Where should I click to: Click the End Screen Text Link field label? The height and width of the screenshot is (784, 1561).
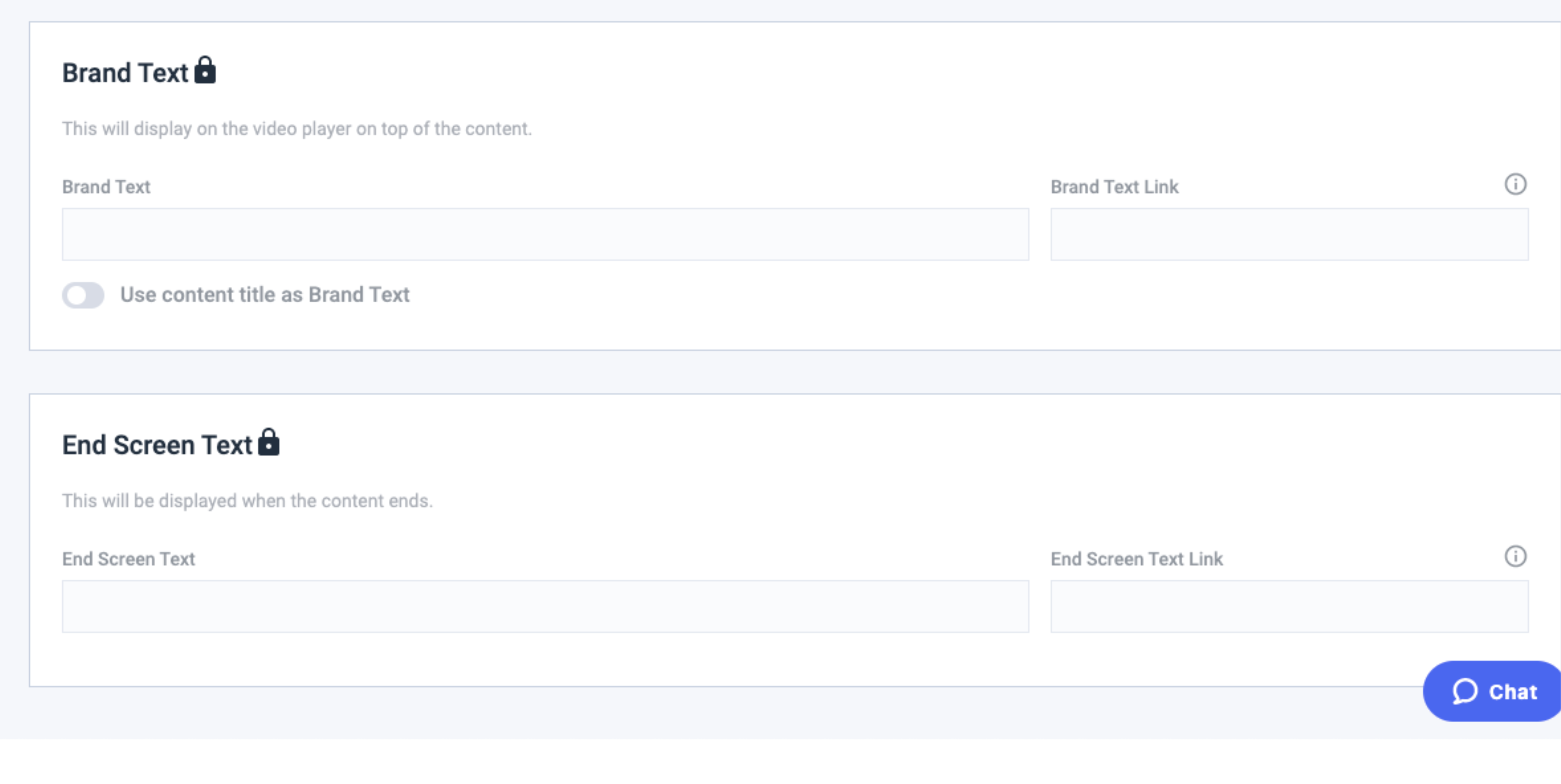pos(1137,559)
